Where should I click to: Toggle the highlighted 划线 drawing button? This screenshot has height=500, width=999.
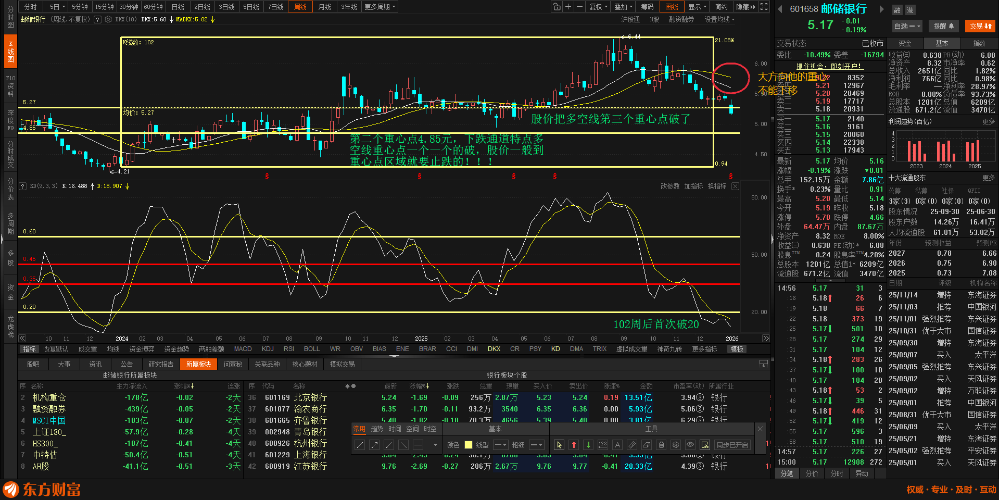672,6
